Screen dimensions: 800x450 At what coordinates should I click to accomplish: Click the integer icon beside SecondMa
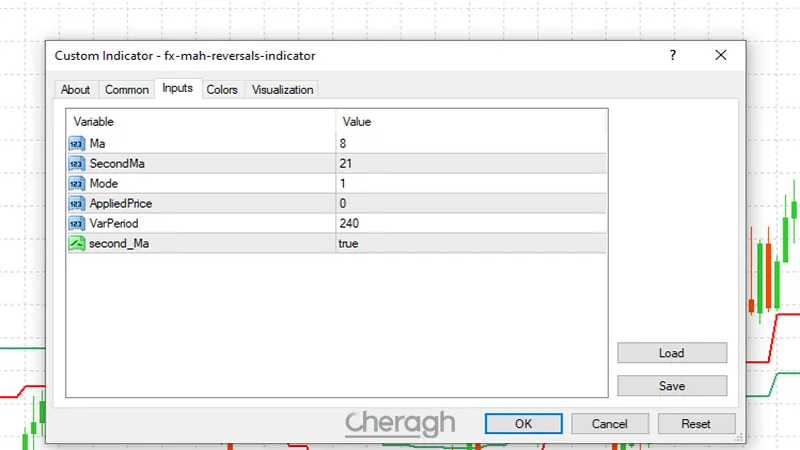click(77, 163)
